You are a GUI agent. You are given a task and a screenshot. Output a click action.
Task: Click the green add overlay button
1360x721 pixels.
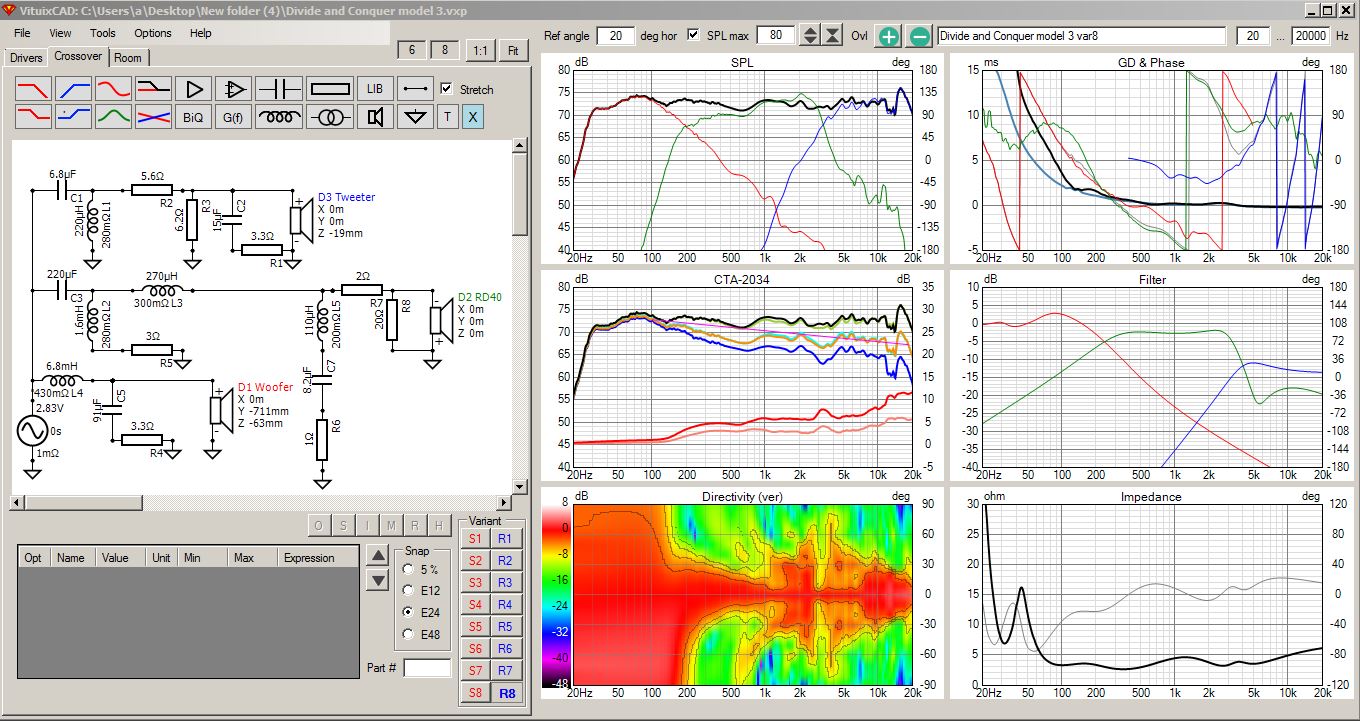pos(888,36)
